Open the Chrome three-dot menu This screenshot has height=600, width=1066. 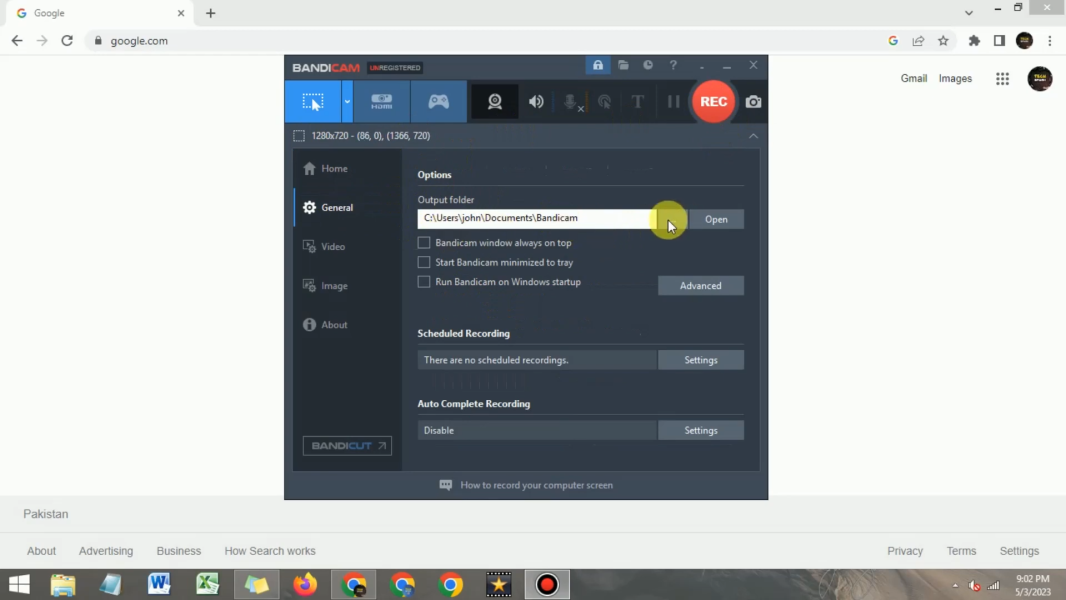(x=1050, y=41)
